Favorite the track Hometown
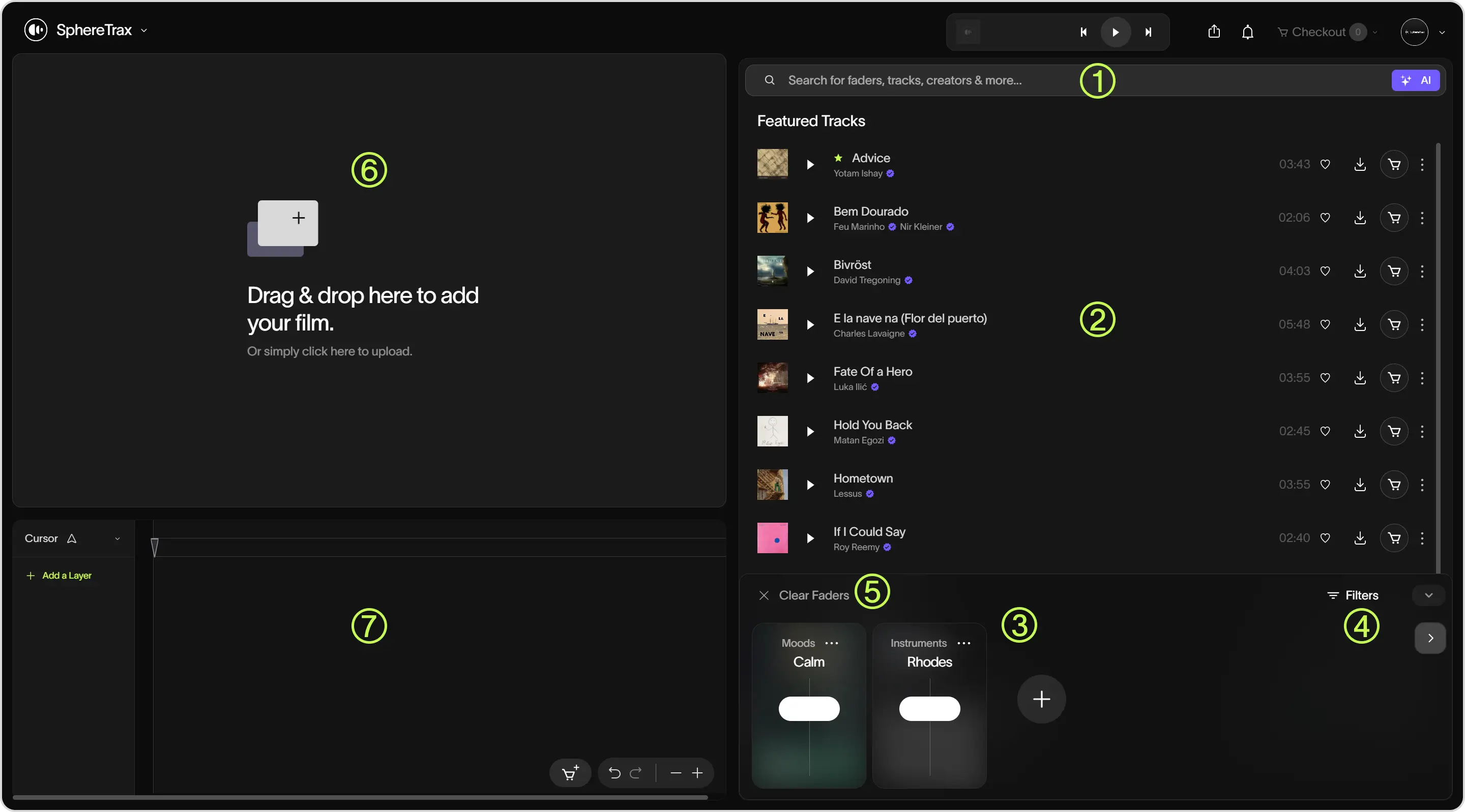1465x812 pixels. pos(1325,484)
